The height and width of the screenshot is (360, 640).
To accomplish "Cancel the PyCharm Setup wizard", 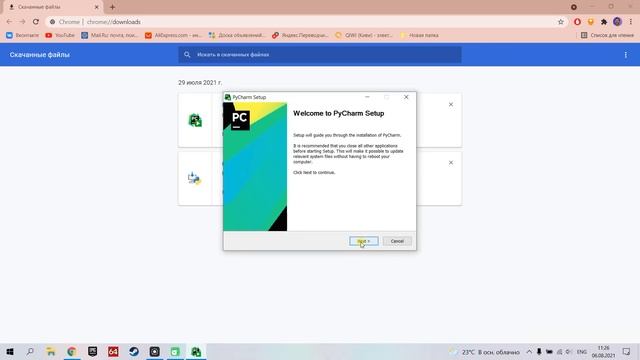I will click(x=397, y=241).
